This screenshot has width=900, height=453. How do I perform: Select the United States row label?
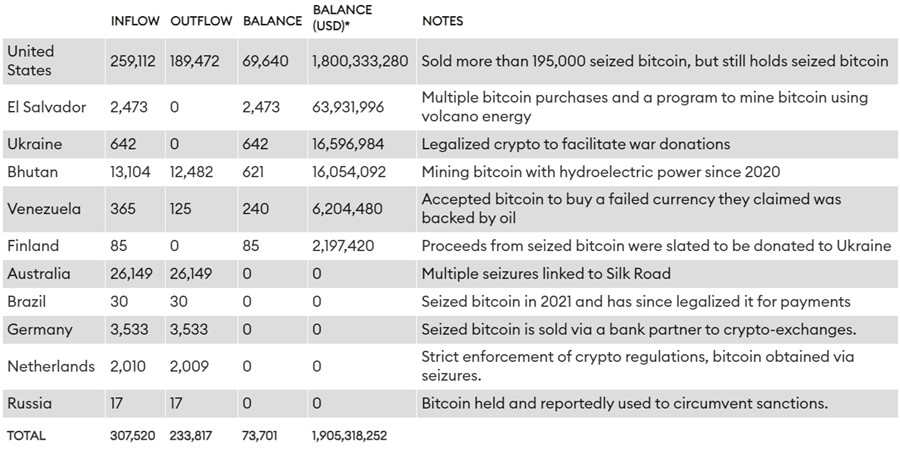click(31, 61)
